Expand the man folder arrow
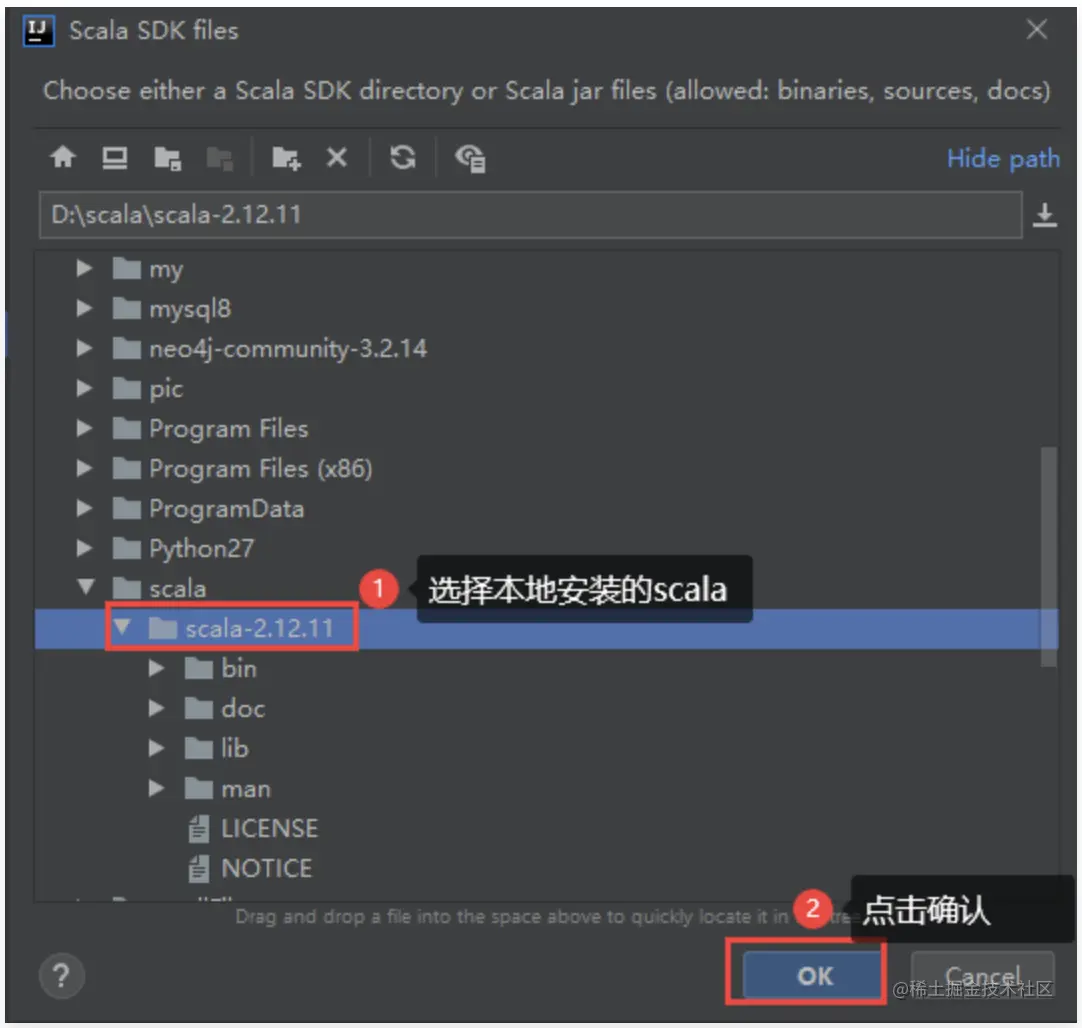 (x=157, y=788)
